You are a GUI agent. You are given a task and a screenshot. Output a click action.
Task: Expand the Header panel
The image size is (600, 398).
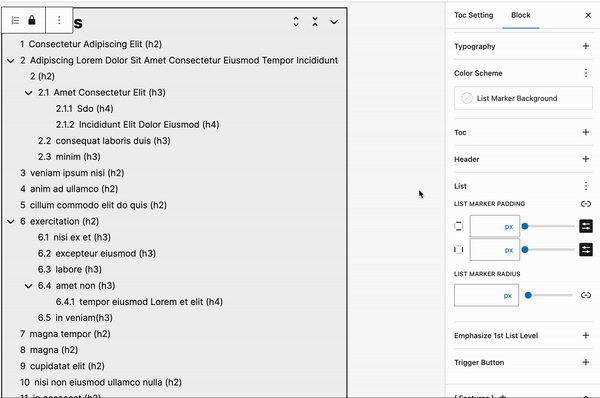pyautogui.click(x=585, y=159)
